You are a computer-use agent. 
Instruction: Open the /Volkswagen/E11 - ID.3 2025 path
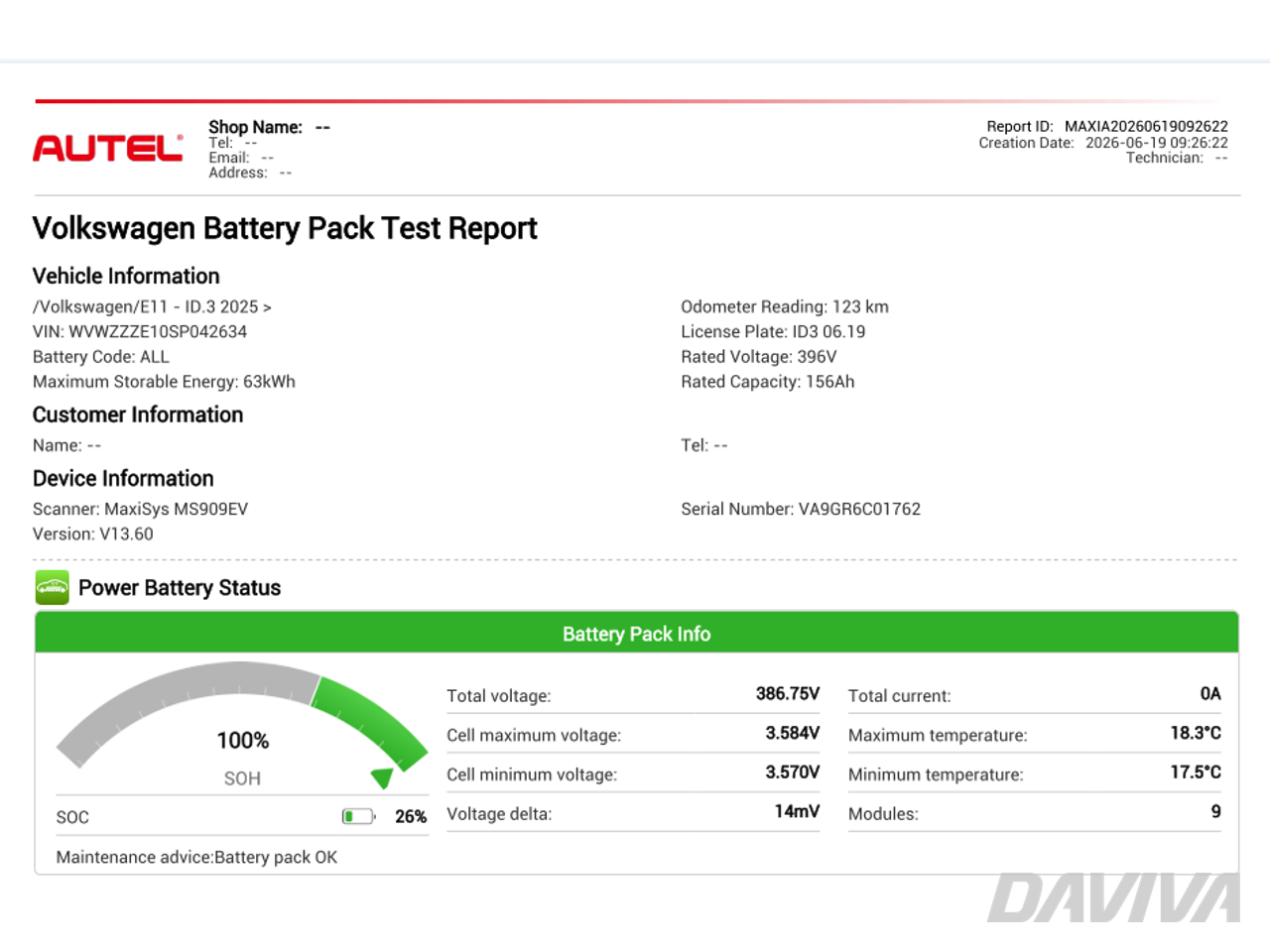[152, 306]
